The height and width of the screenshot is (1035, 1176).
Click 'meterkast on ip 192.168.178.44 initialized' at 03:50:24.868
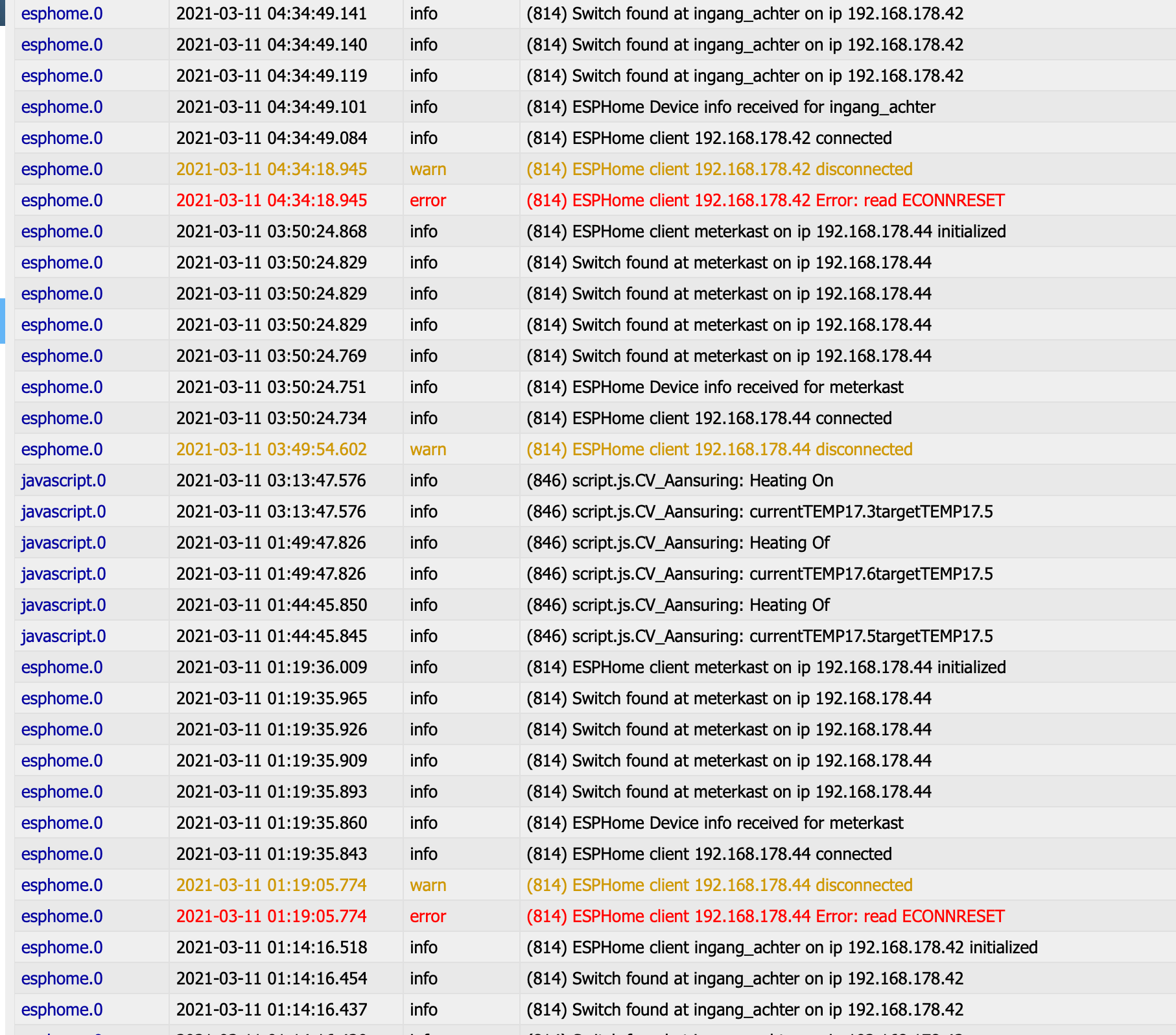[766, 232]
